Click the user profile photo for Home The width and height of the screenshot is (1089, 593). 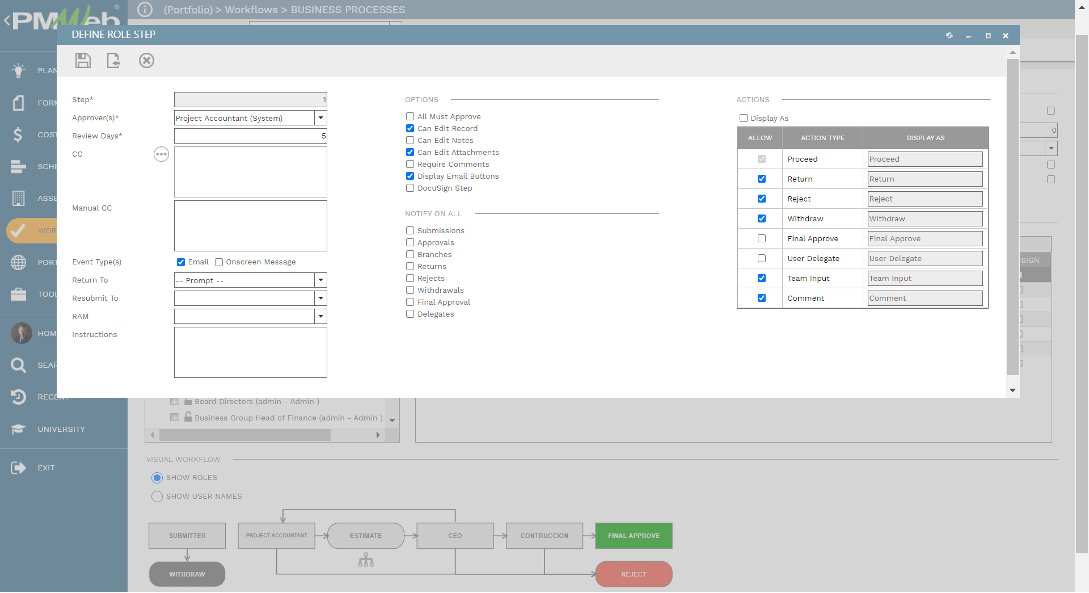point(22,333)
